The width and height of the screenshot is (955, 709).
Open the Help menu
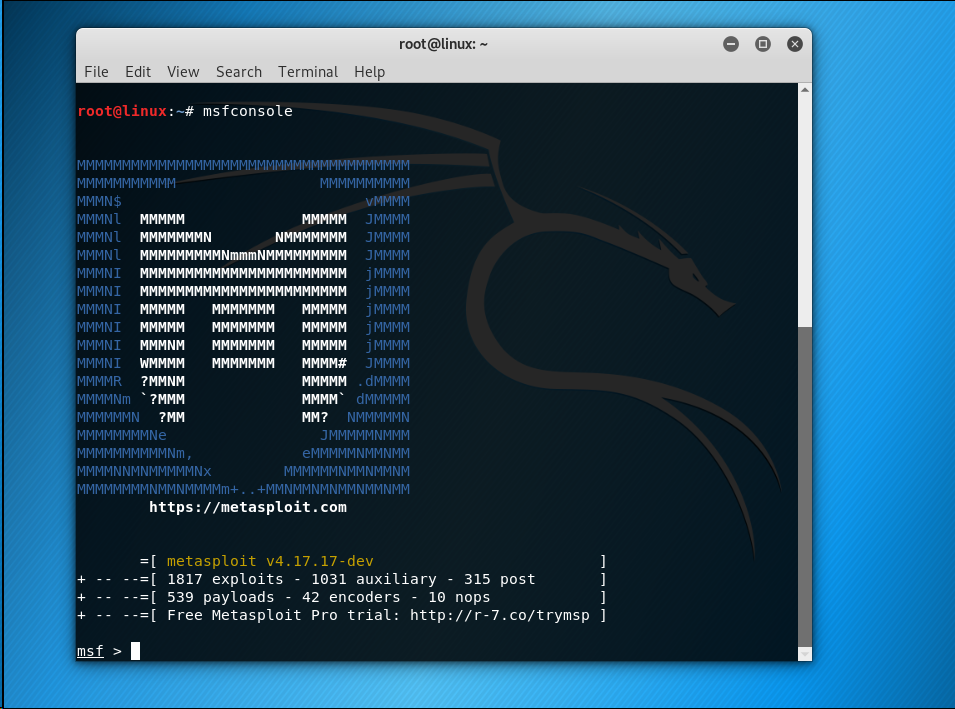tap(369, 72)
